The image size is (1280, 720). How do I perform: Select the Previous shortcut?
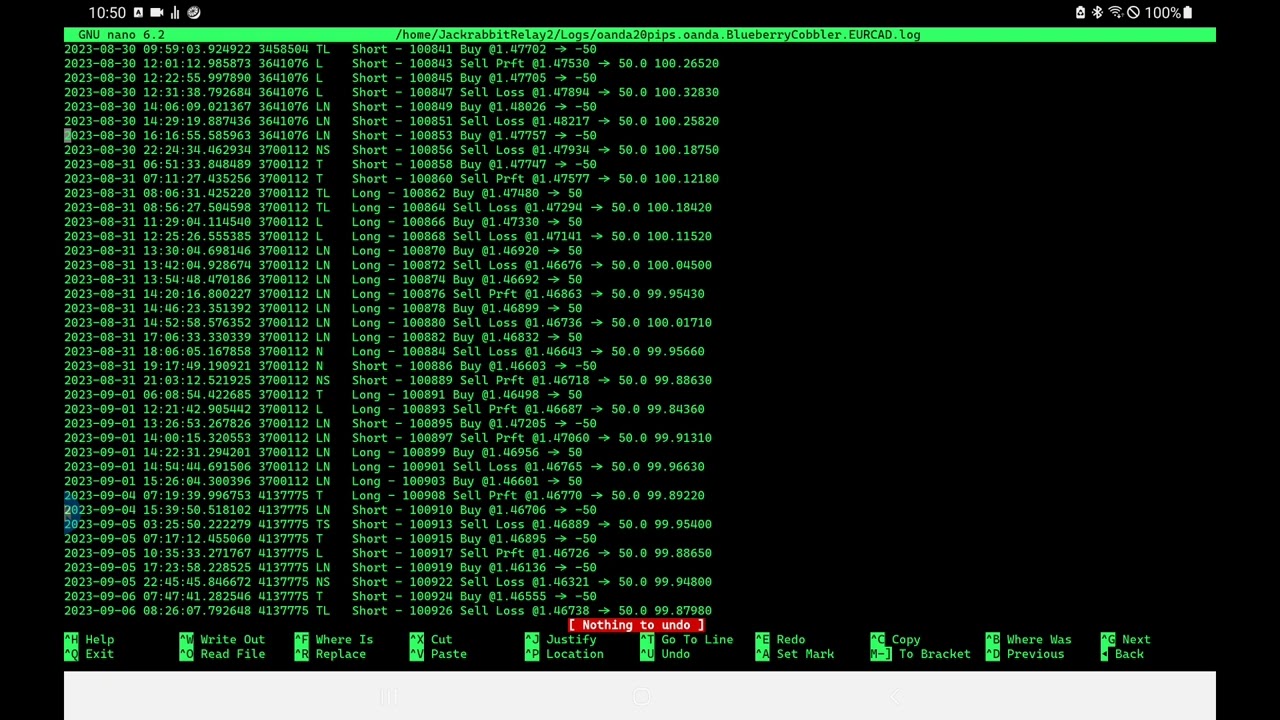point(1024,654)
